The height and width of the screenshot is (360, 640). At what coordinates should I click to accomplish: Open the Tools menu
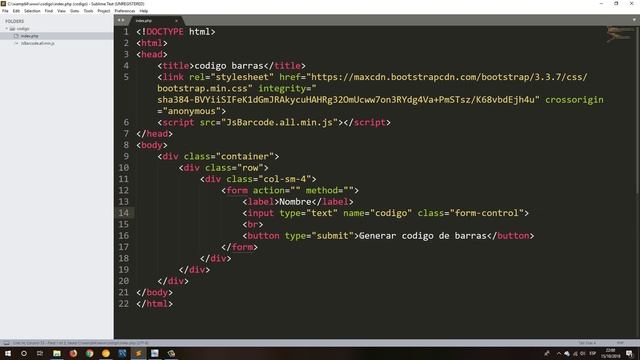click(x=88, y=11)
